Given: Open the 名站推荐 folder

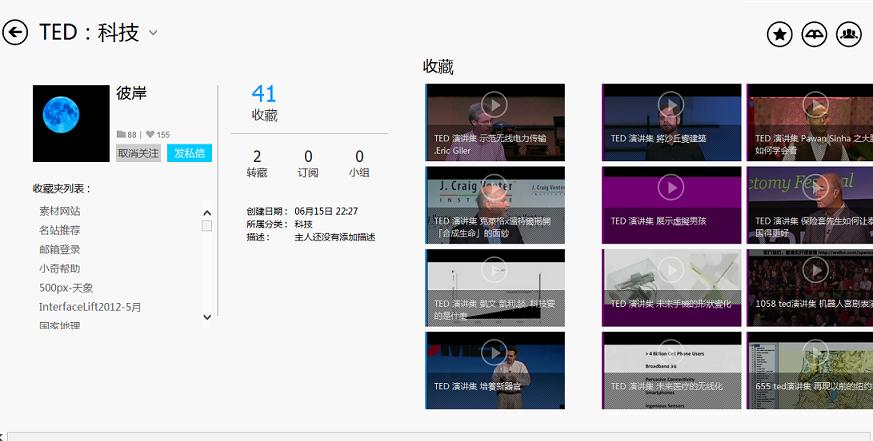Looking at the screenshot, I should click(x=60, y=230).
